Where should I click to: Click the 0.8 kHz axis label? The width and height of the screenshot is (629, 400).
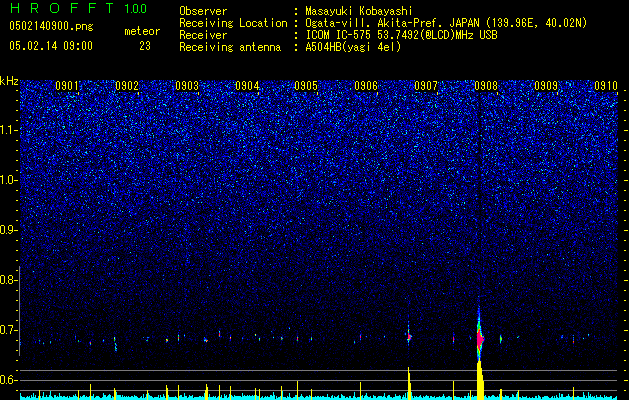(8, 280)
